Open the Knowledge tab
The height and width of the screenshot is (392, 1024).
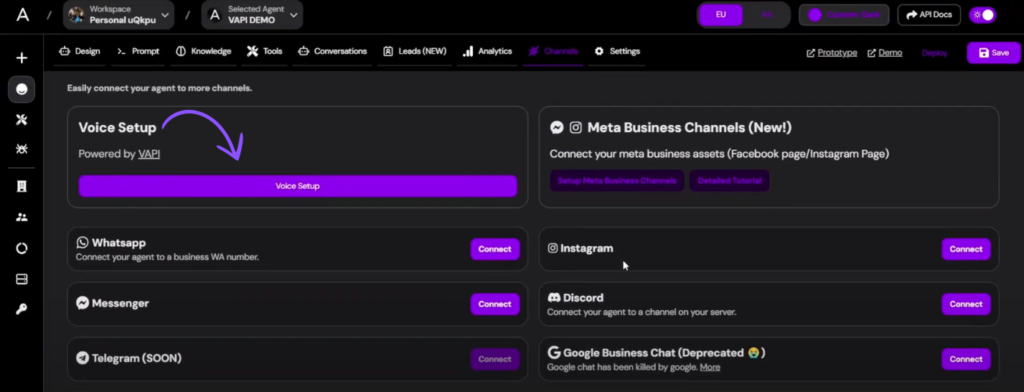pos(203,51)
